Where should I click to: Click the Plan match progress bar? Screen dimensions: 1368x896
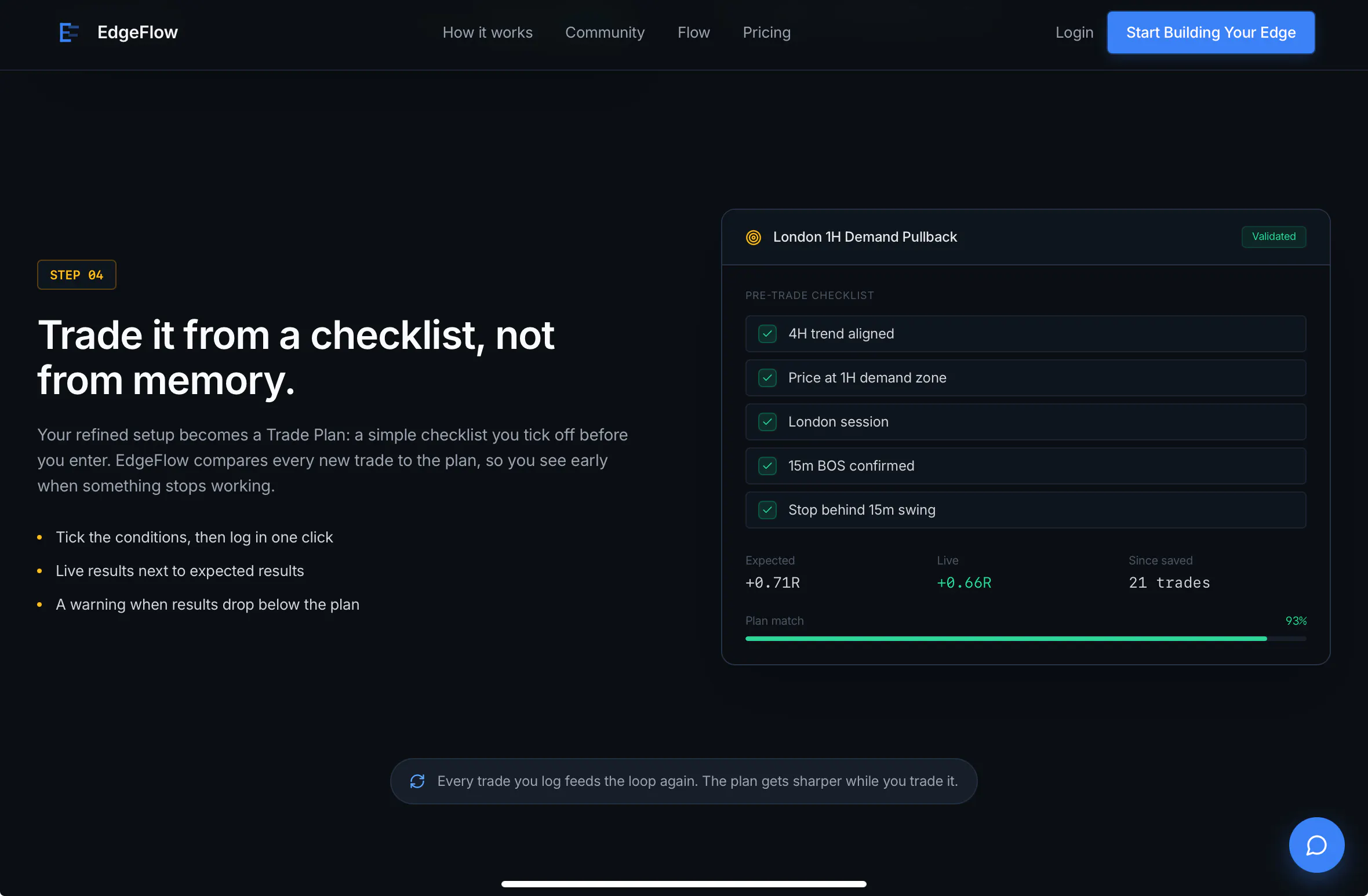tap(1025, 639)
